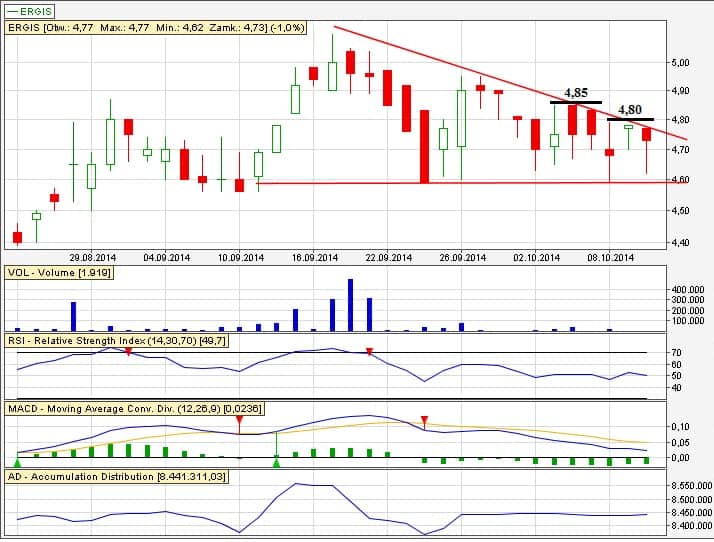Click the 4,85 annotation text
Screen dimensions: 714x542
point(575,92)
